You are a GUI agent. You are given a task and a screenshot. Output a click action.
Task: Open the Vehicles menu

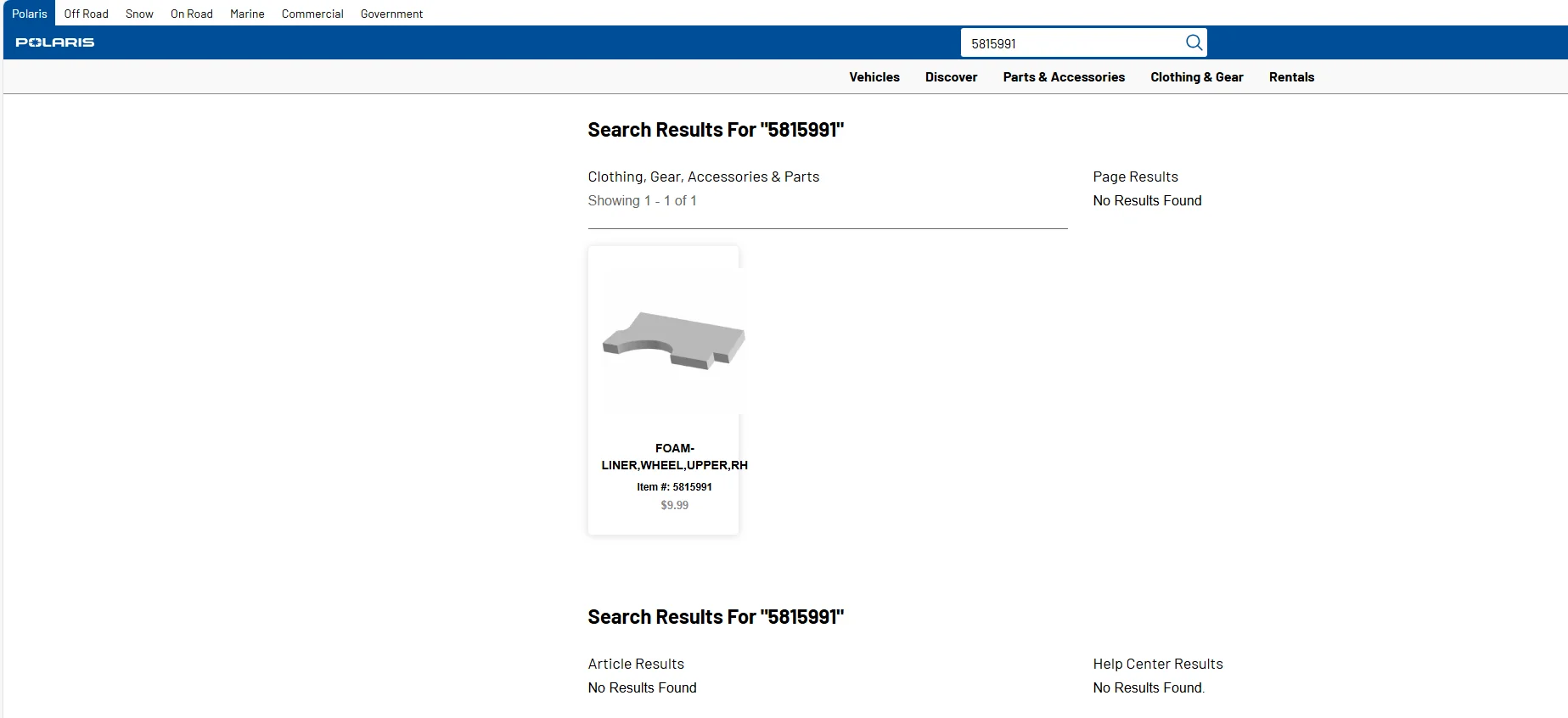point(874,77)
